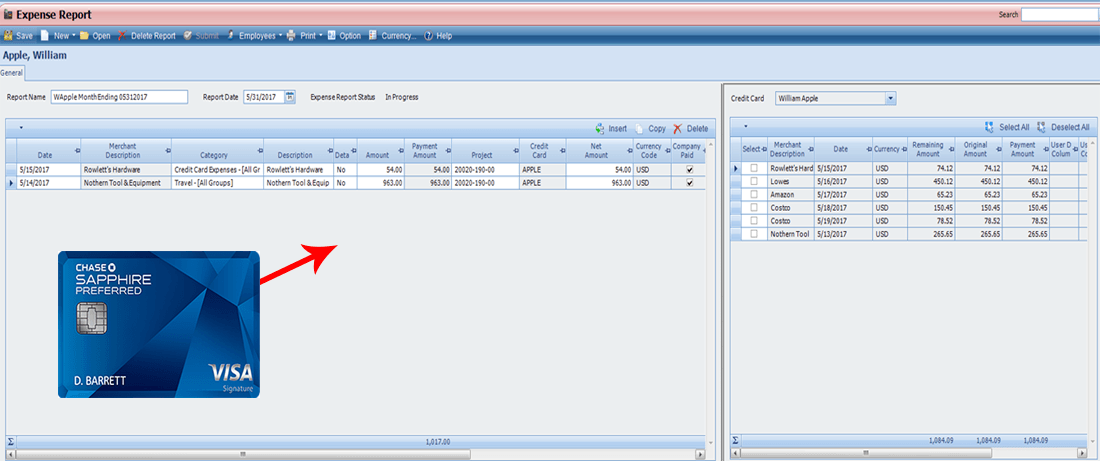Click the Expense Report window icon
The height and width of the screenshot is (461, 1100).
8,14
